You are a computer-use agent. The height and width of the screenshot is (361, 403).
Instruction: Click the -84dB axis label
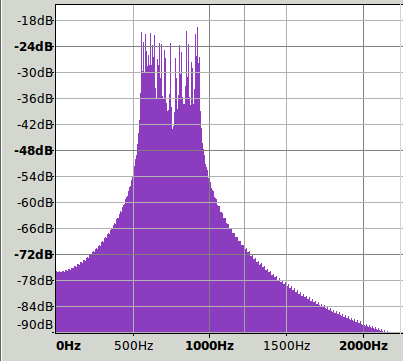[35, 306]
